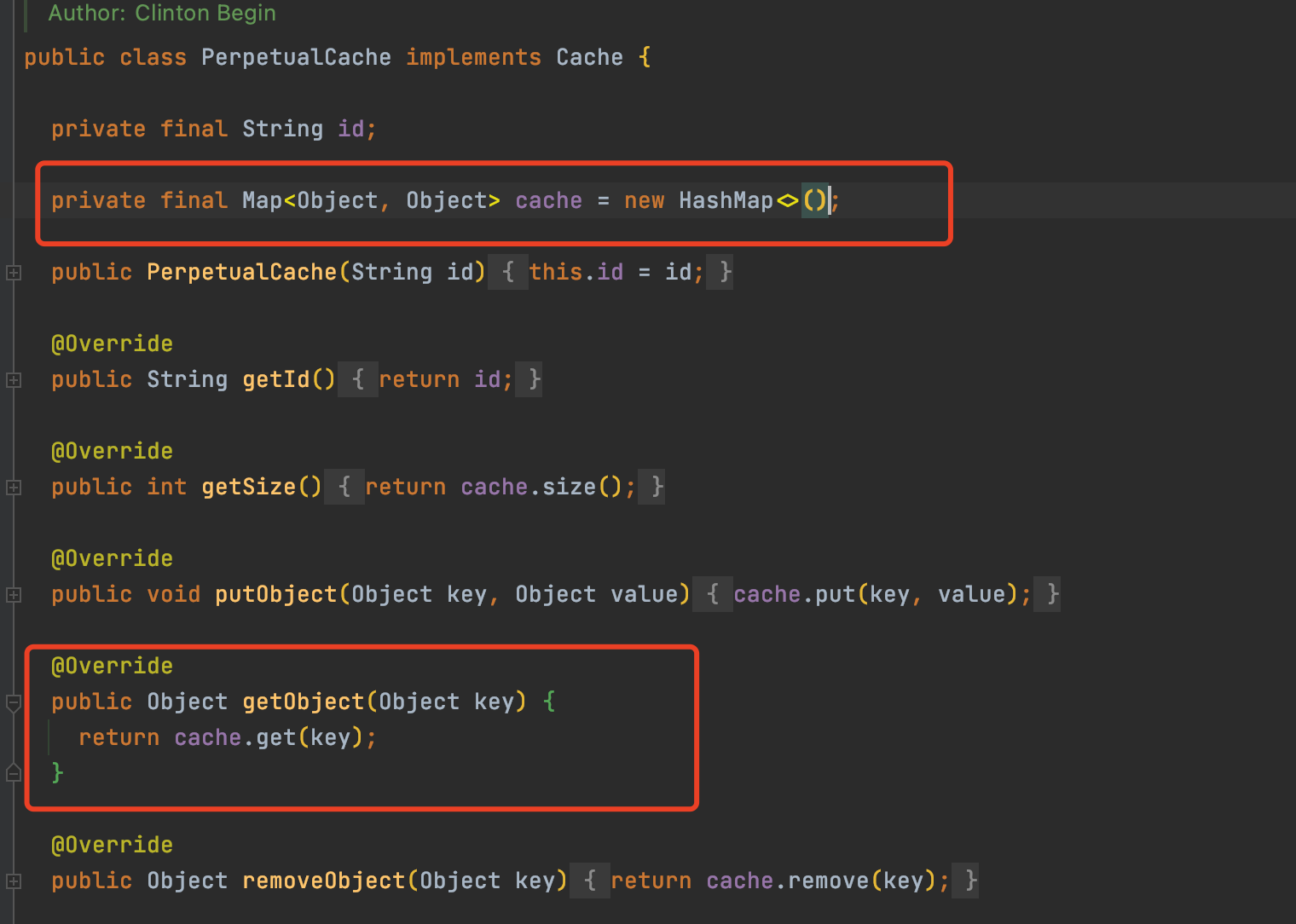1296x924 pixels.
Task: Expand the folded getId method gutter icon
Action: (x=14, y=380)
